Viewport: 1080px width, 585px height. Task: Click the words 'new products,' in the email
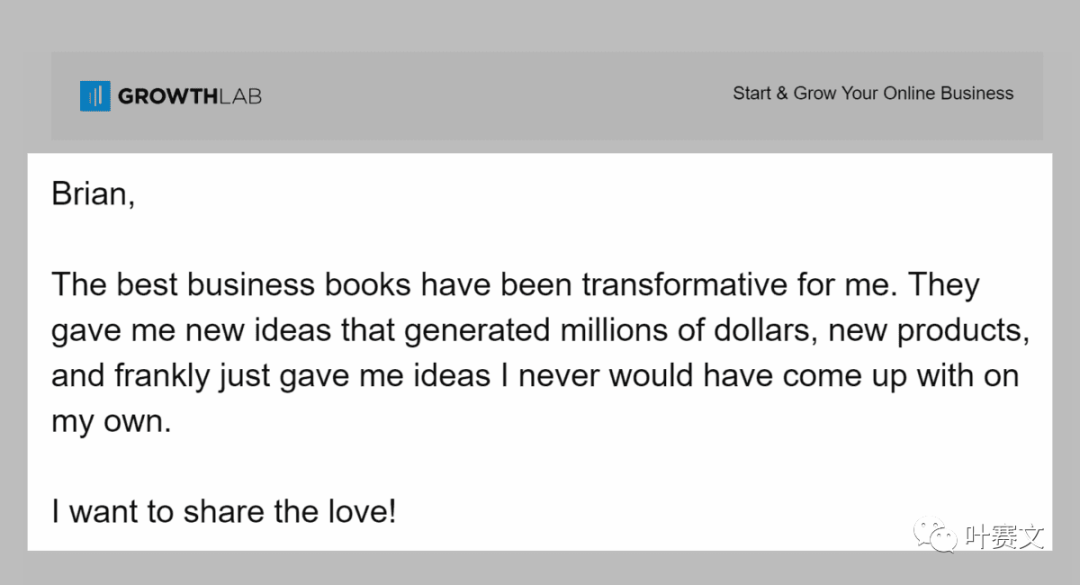pyautogui.click(x=928, y=331)
